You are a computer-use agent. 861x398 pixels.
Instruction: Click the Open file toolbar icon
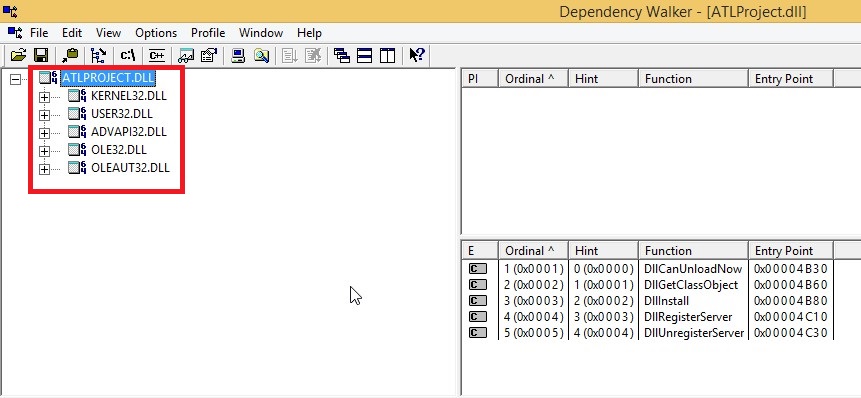(x=18, y=55)
